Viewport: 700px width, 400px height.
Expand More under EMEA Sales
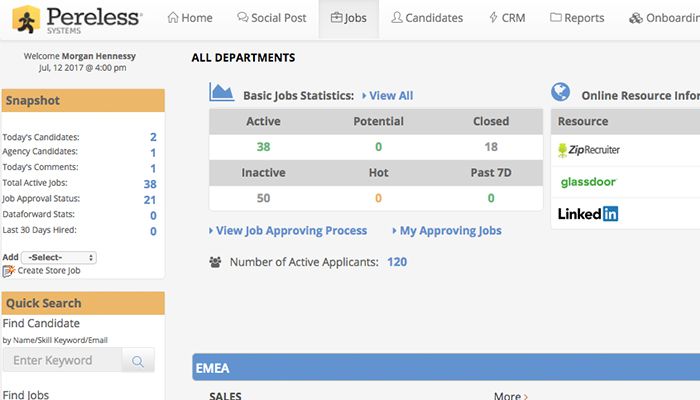point(510,396)
